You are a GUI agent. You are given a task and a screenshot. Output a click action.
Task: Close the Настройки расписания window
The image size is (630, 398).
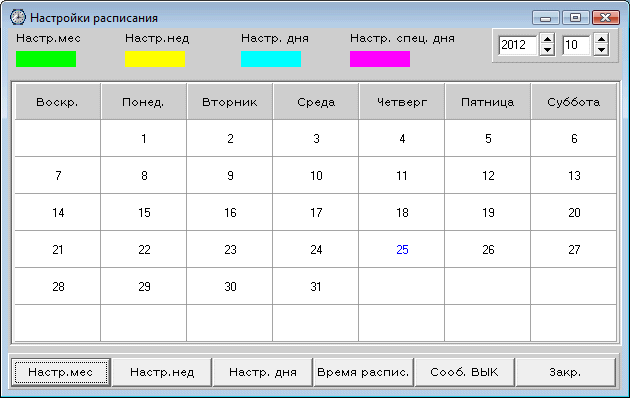[605, 18]
